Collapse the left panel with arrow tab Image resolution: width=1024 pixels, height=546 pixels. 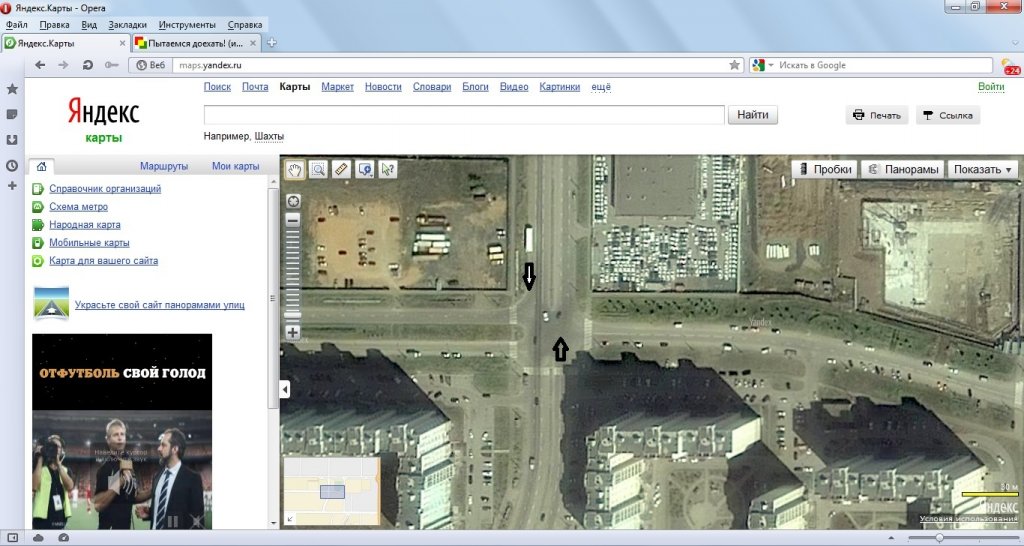click(285, 389)
